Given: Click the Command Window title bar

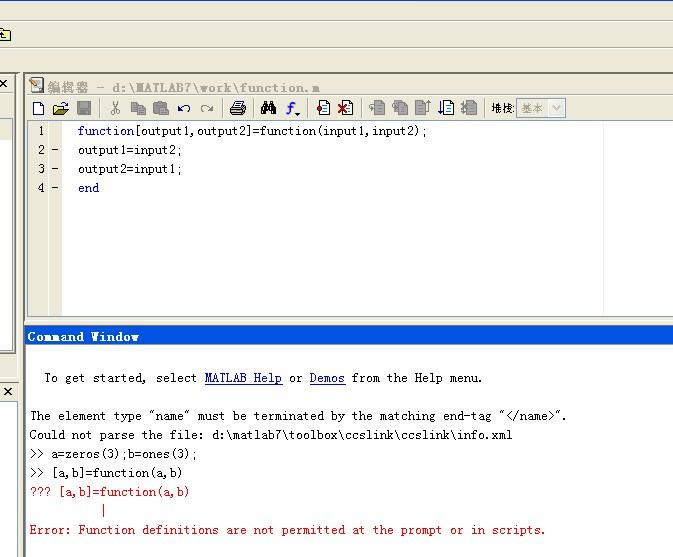Looking at the screenshot, I should pos(349,336).
